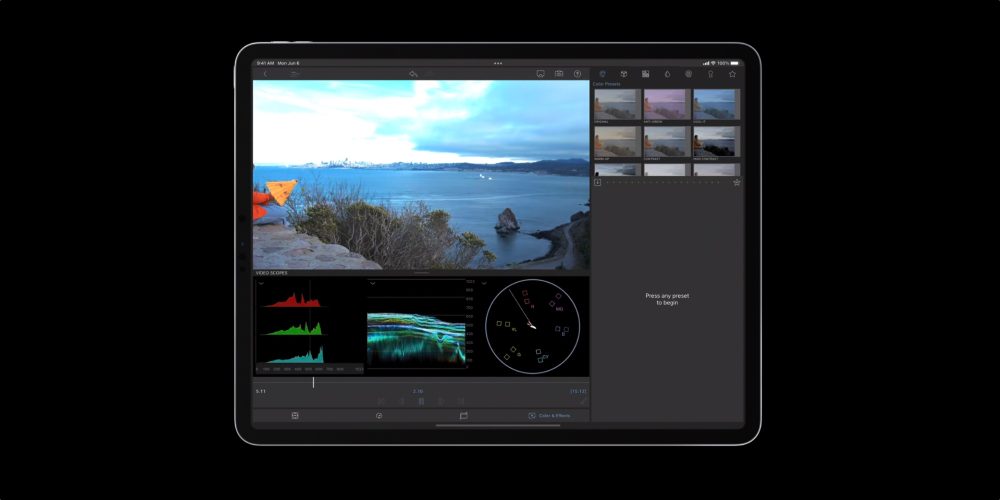This screenshot has height=500, width=1000.
Task: Switch to the Frame & Fit tab
Action: pyautogui.click(x=464, y=415)
